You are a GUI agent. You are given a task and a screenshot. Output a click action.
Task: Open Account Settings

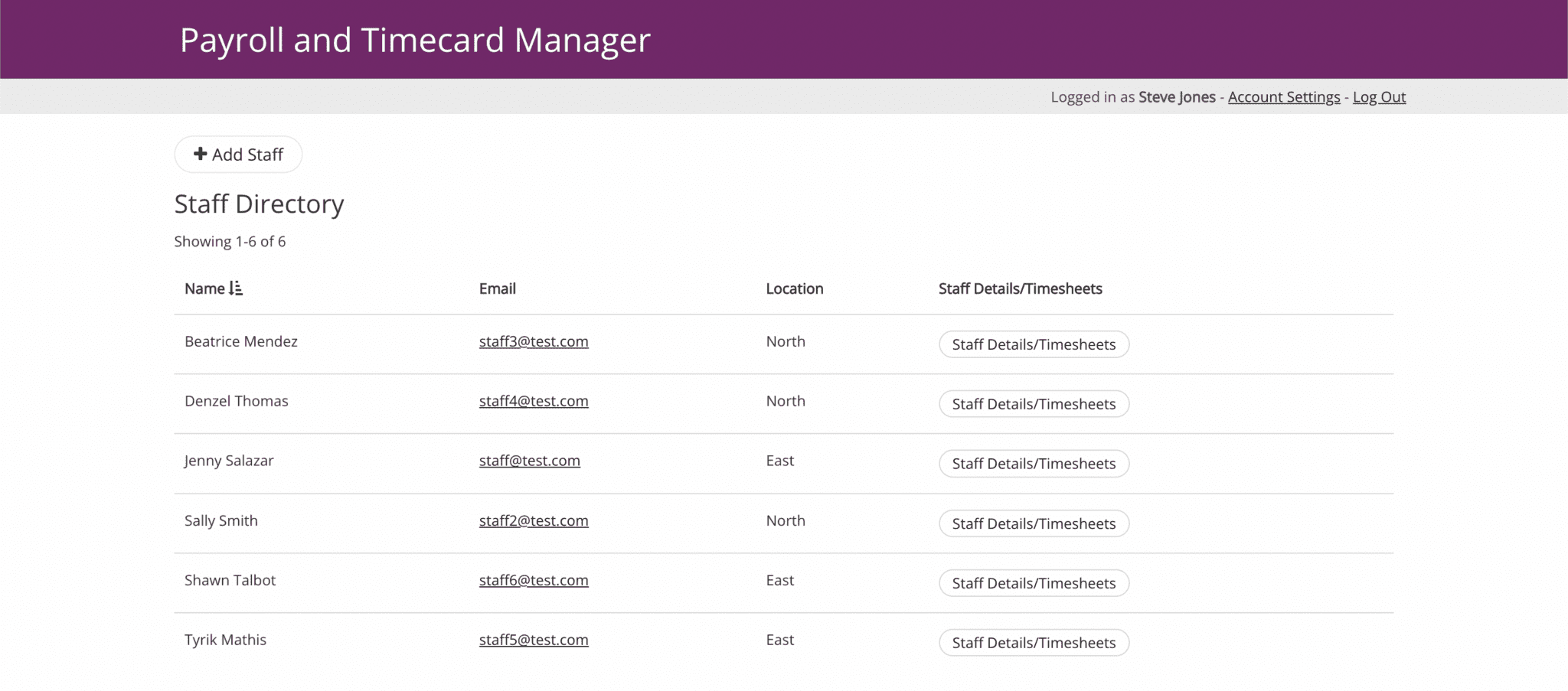pos(1284,96)
